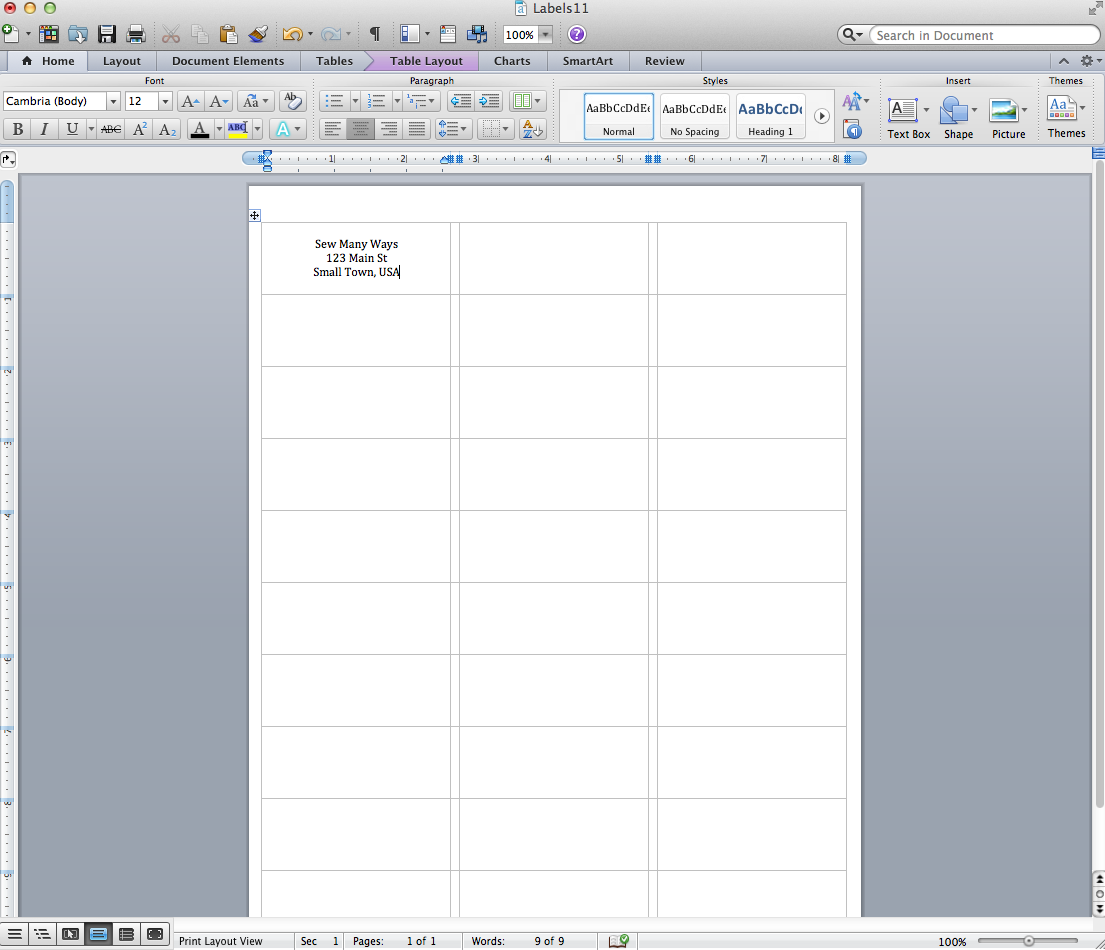Click the Clear Formatting icon
Screen dimensions: 1105x950
tap(292, 101)
